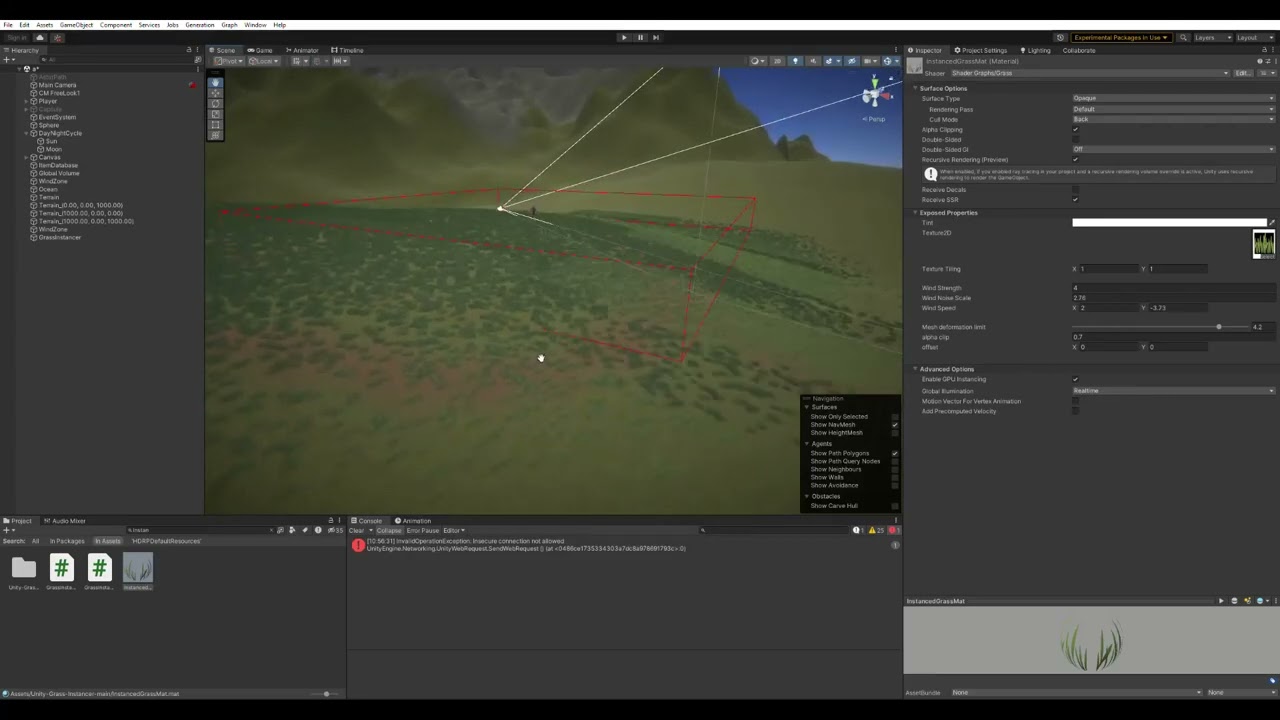
Task: Open the Surface Type dropdown
Action: [x=1170, y=98]
